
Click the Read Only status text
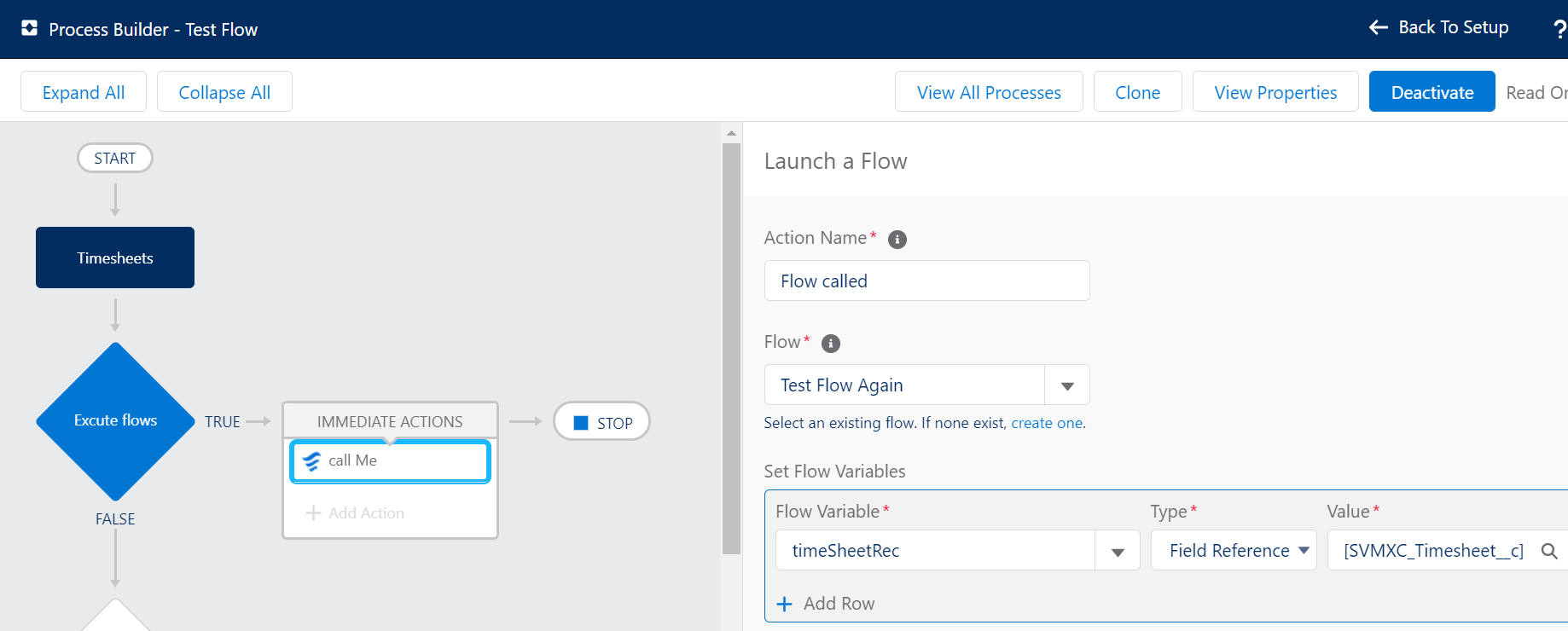tap(1536, 92)
